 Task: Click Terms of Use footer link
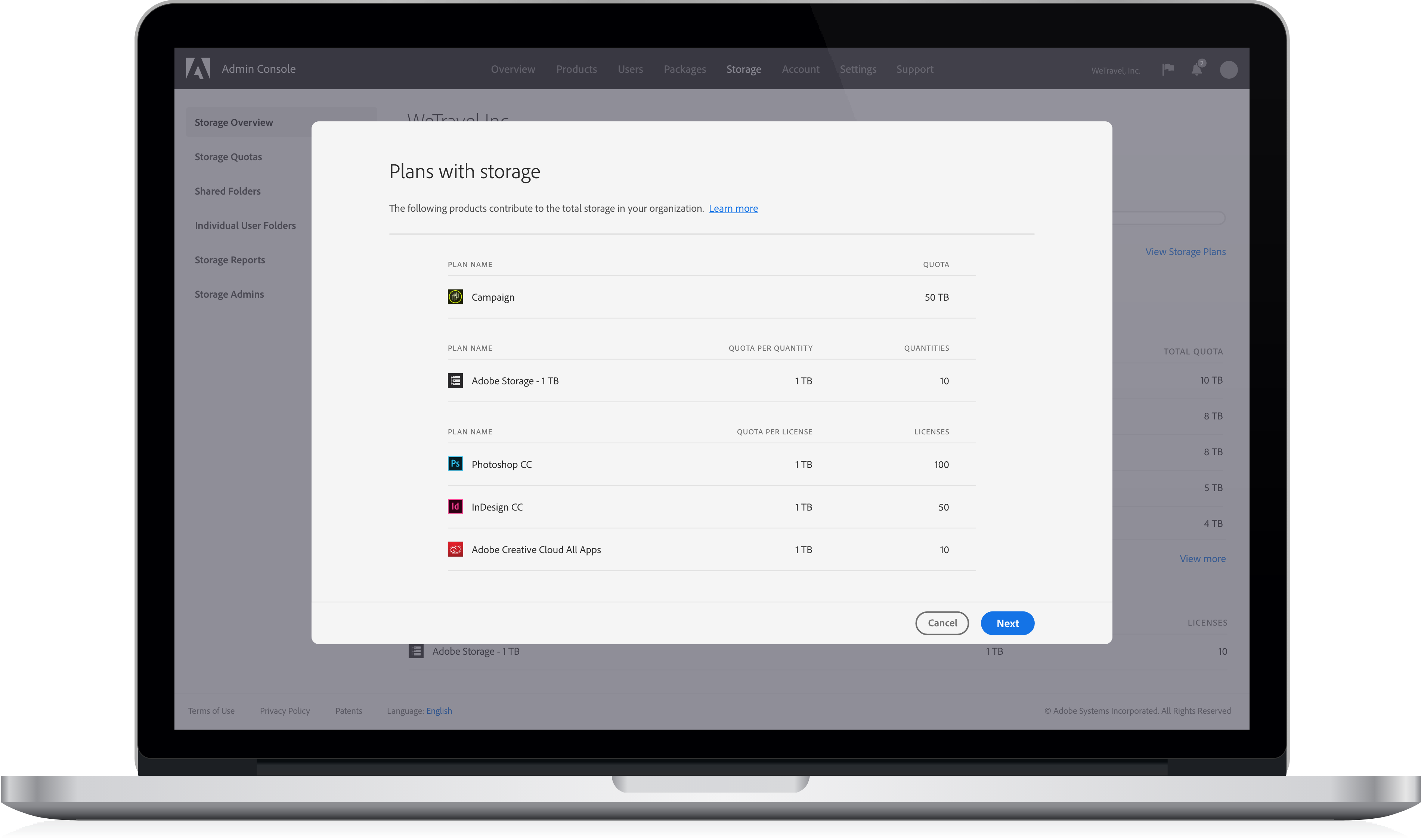[x=211, y=710]
